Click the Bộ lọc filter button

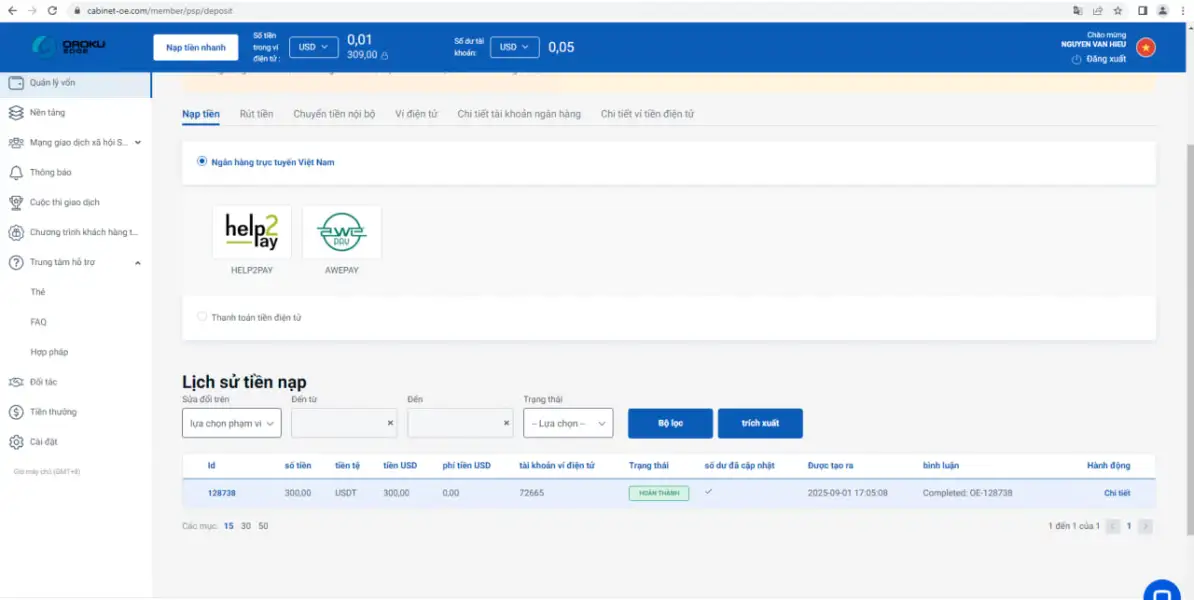(670, 423)
